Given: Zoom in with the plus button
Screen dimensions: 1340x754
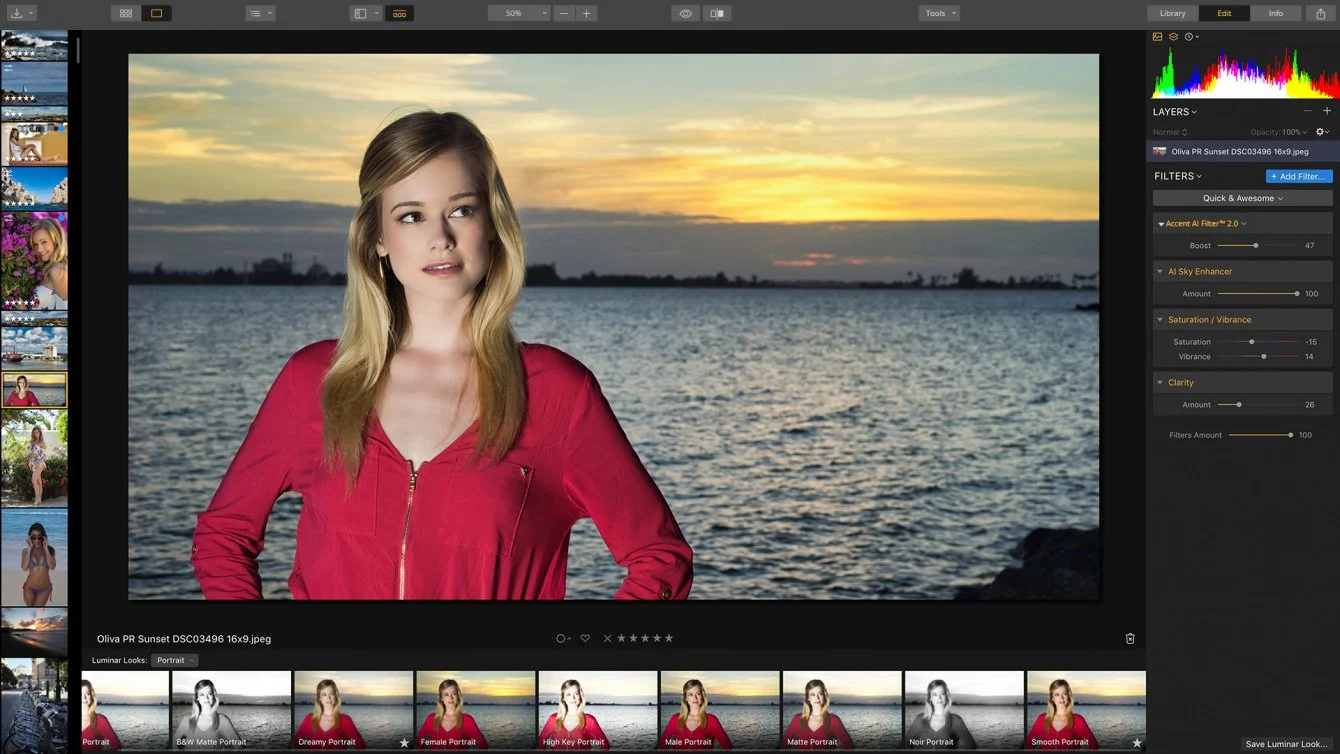Looking at the screenshot, I should point(587,13).
